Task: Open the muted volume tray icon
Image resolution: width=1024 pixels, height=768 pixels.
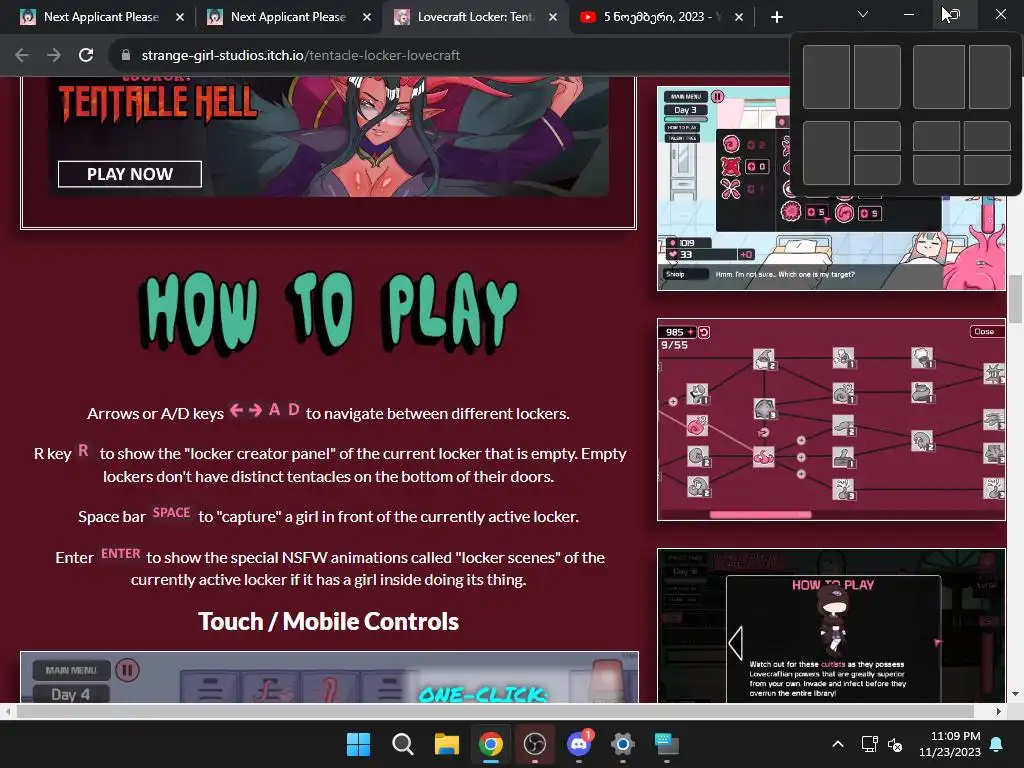Action: 895,744
